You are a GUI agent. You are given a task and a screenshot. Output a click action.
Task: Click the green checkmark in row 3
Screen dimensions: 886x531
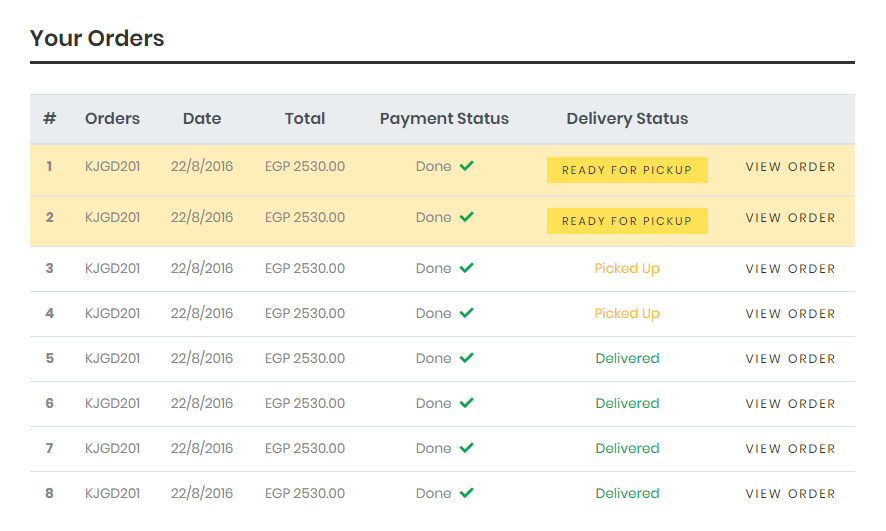(x=466, y=268)
